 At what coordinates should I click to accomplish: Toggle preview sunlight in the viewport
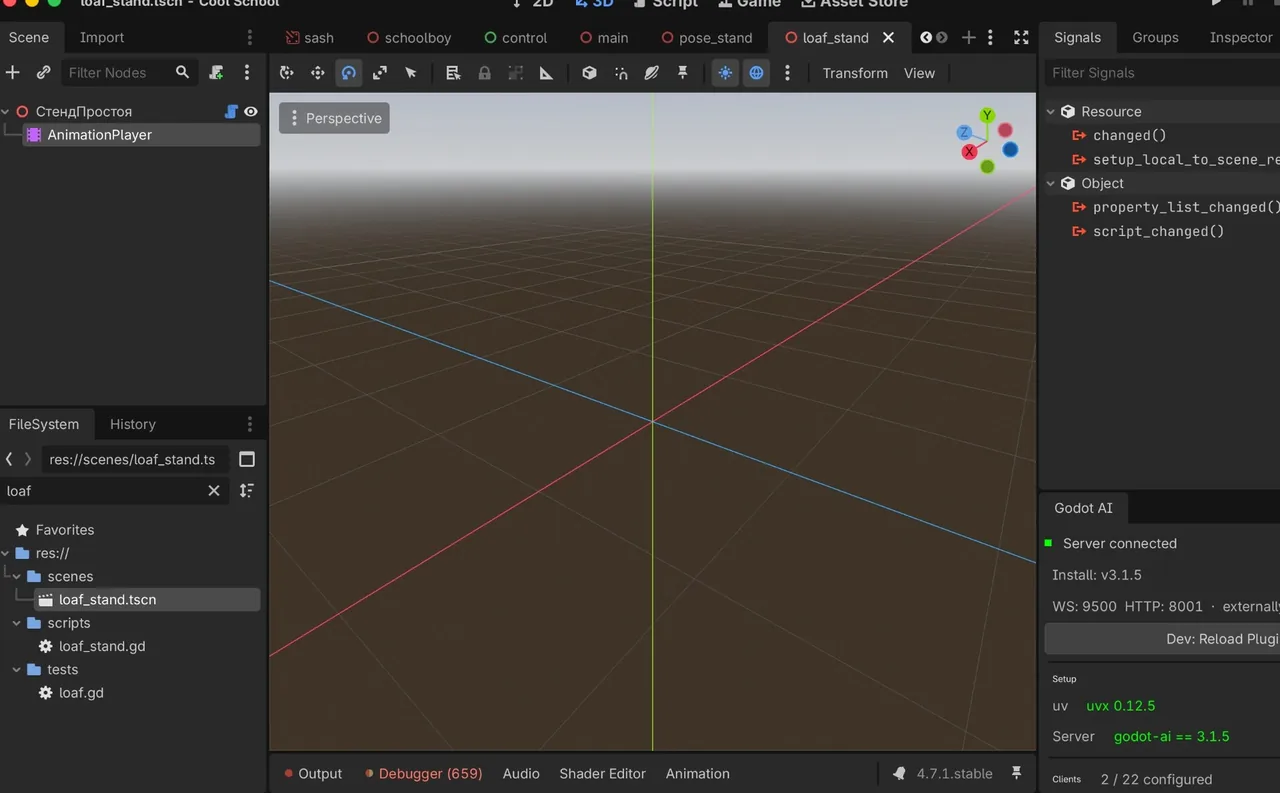coord(725,73)
